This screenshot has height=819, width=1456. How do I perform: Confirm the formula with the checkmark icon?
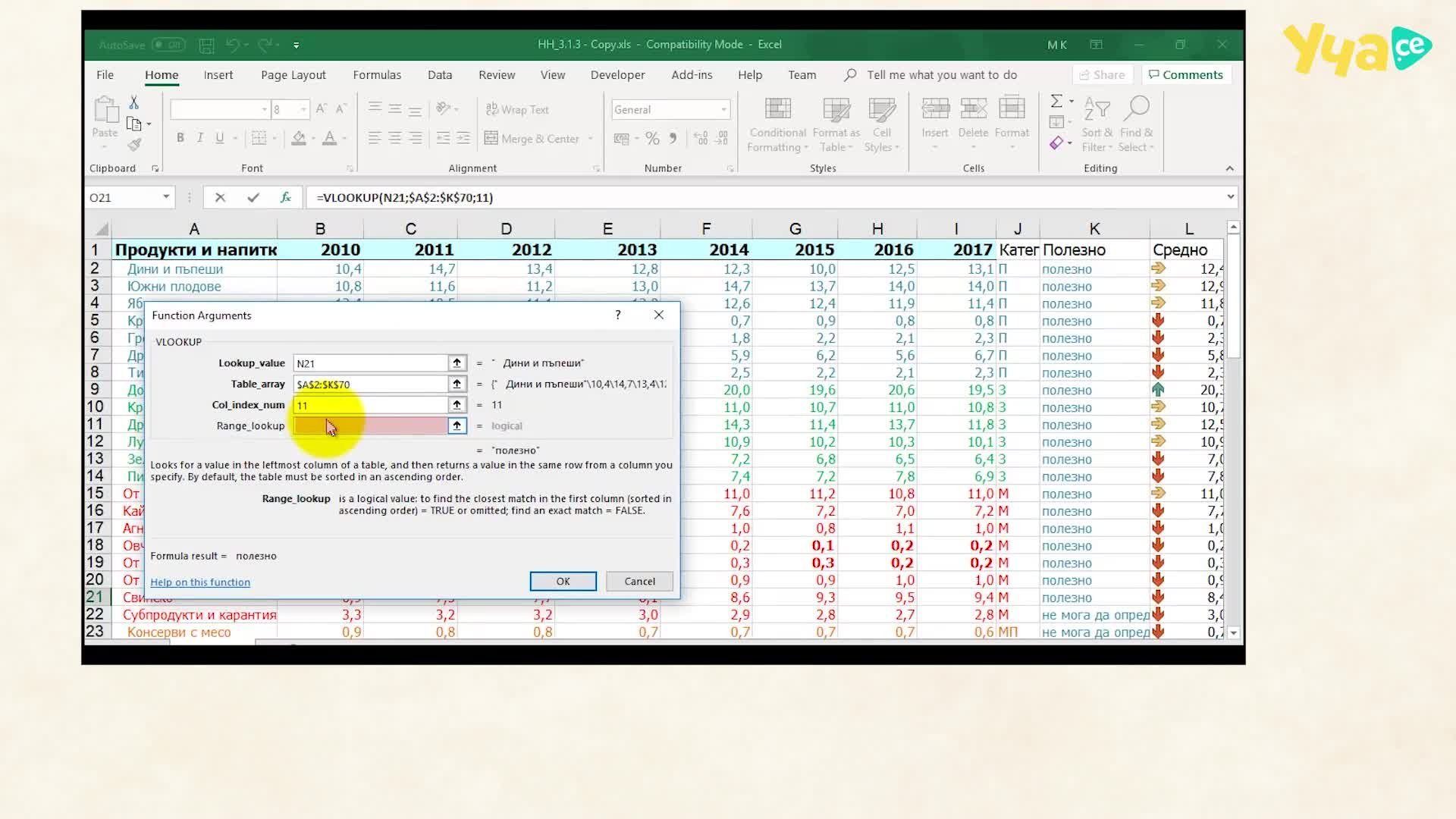pos(253,197)
